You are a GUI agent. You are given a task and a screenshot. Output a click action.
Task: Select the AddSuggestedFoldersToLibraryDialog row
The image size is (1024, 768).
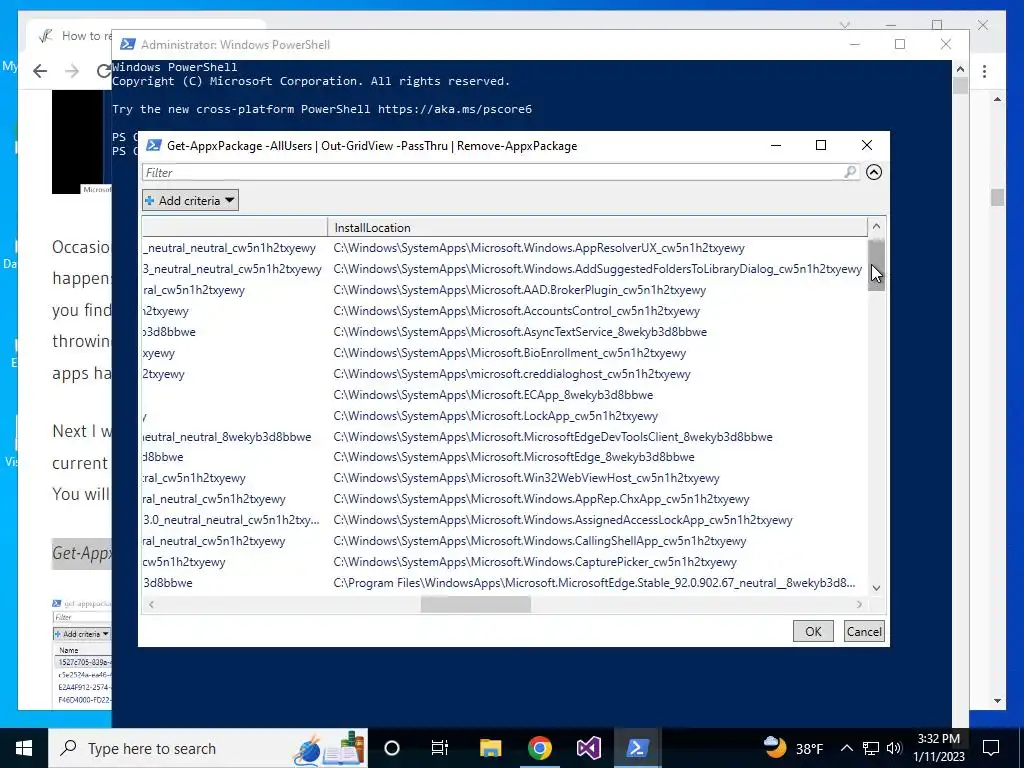[x=505, y=269]
